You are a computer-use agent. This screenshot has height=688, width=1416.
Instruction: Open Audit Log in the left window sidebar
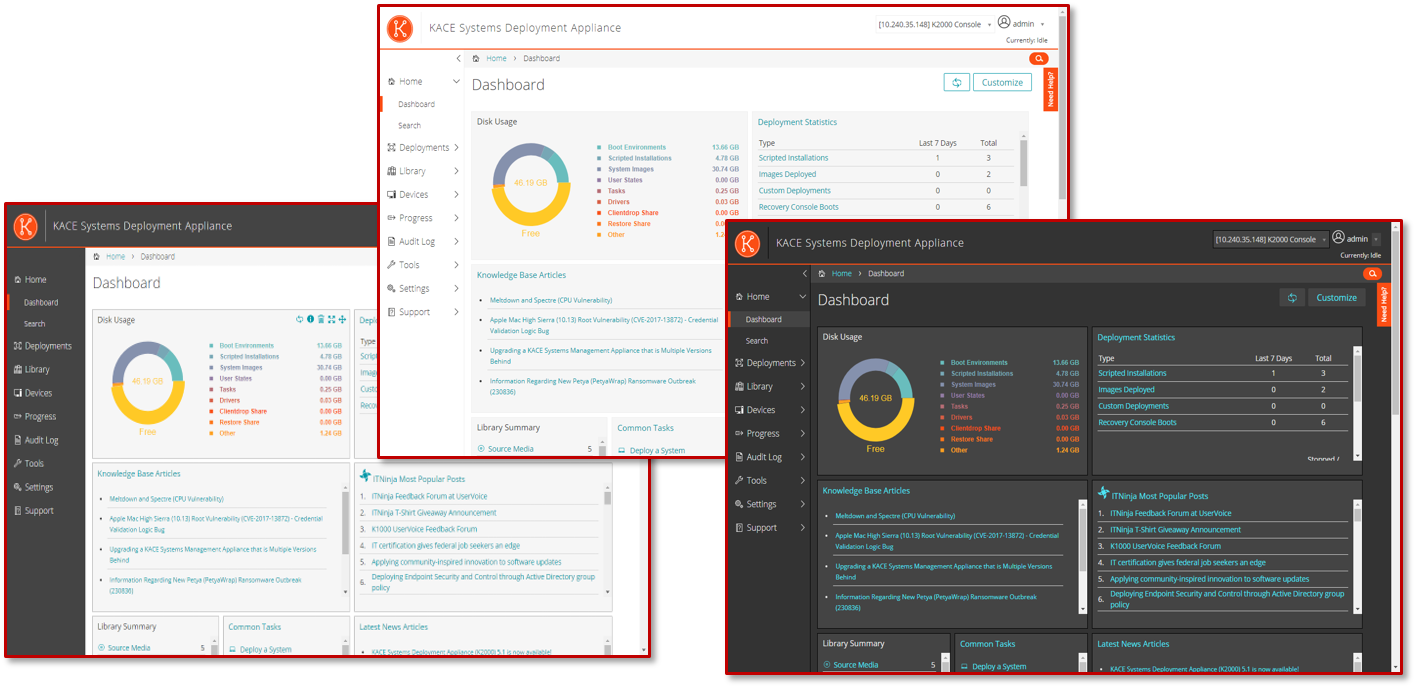36,440
